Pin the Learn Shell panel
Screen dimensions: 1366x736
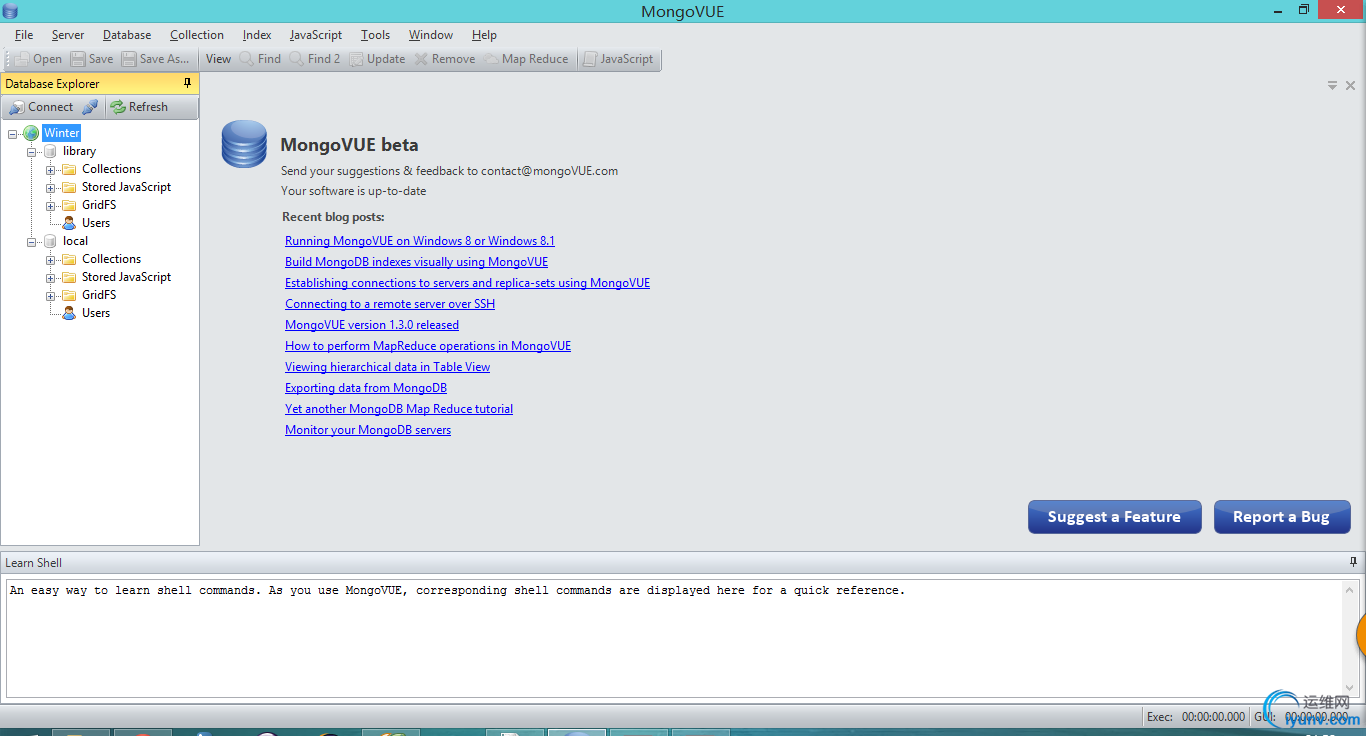click(x=1353, y=562)
